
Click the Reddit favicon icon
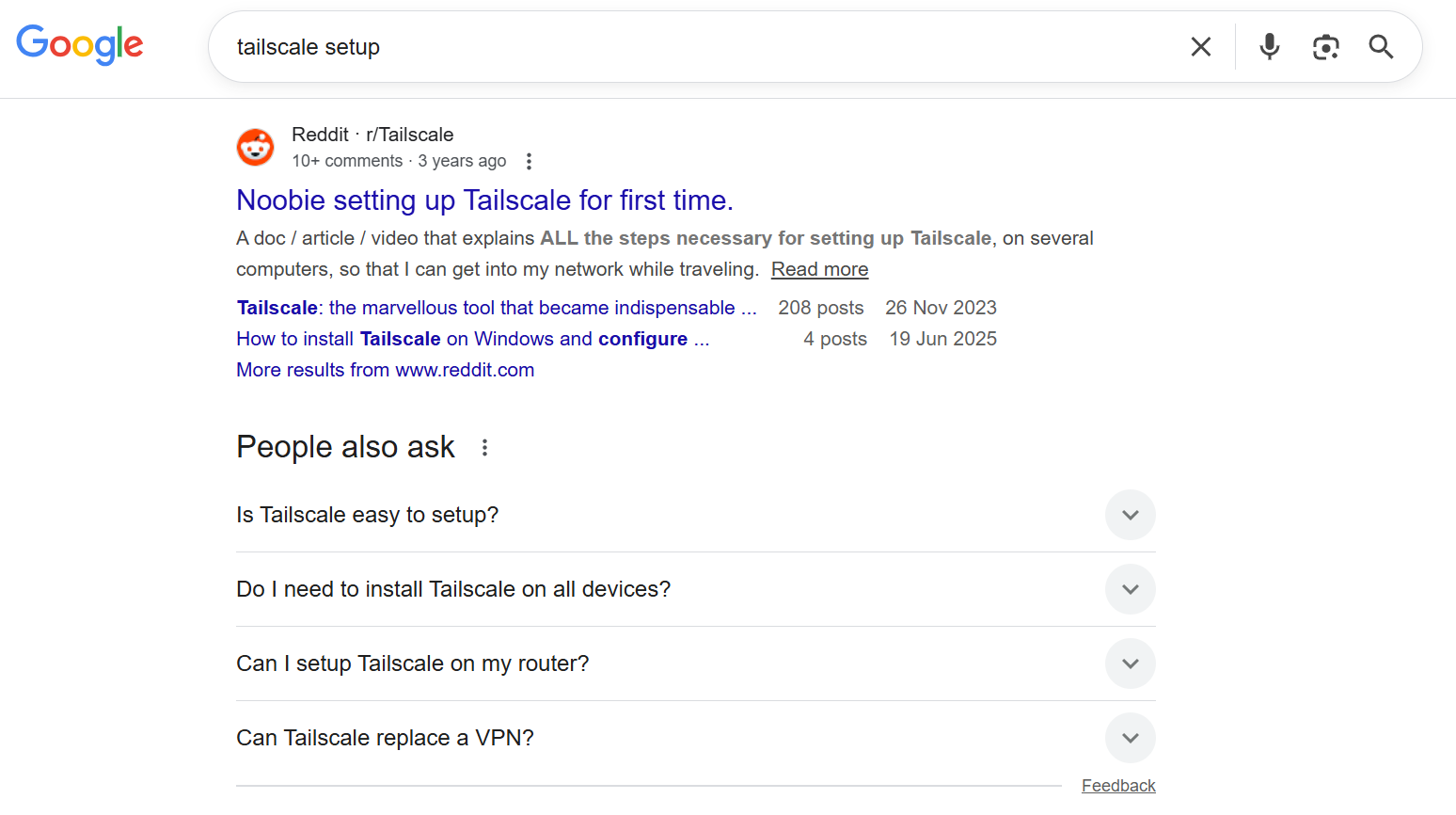tap(255, 148)
